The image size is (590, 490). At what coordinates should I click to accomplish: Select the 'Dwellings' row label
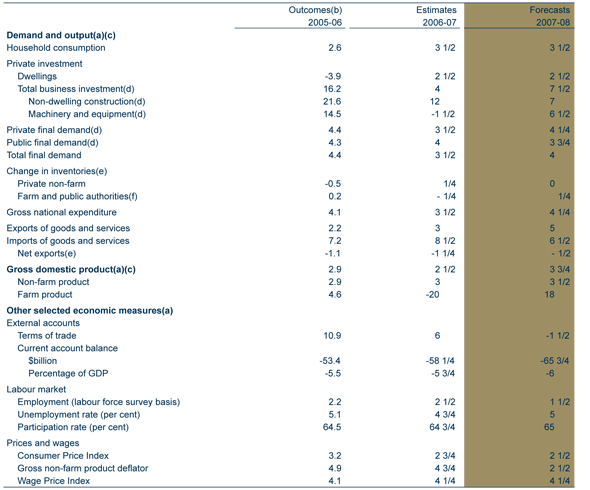[x=37, y=76]
